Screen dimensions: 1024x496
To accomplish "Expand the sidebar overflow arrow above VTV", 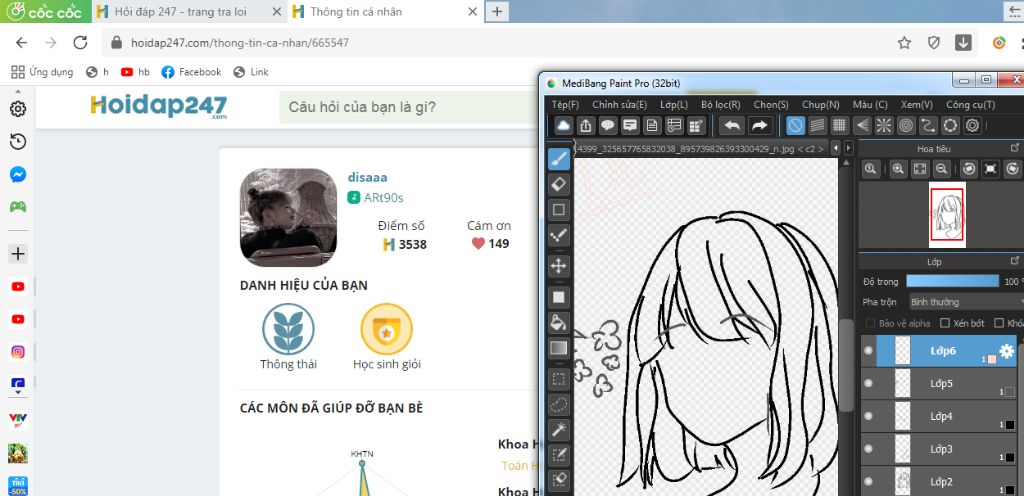I will click(18, 394).
